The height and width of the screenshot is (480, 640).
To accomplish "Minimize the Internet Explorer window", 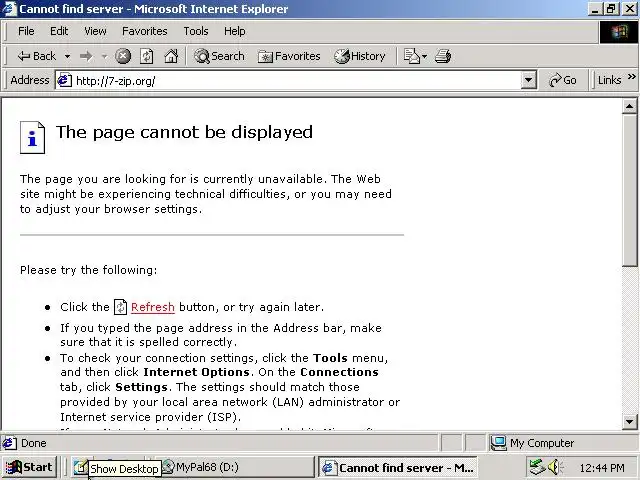I will pos(596,9).
